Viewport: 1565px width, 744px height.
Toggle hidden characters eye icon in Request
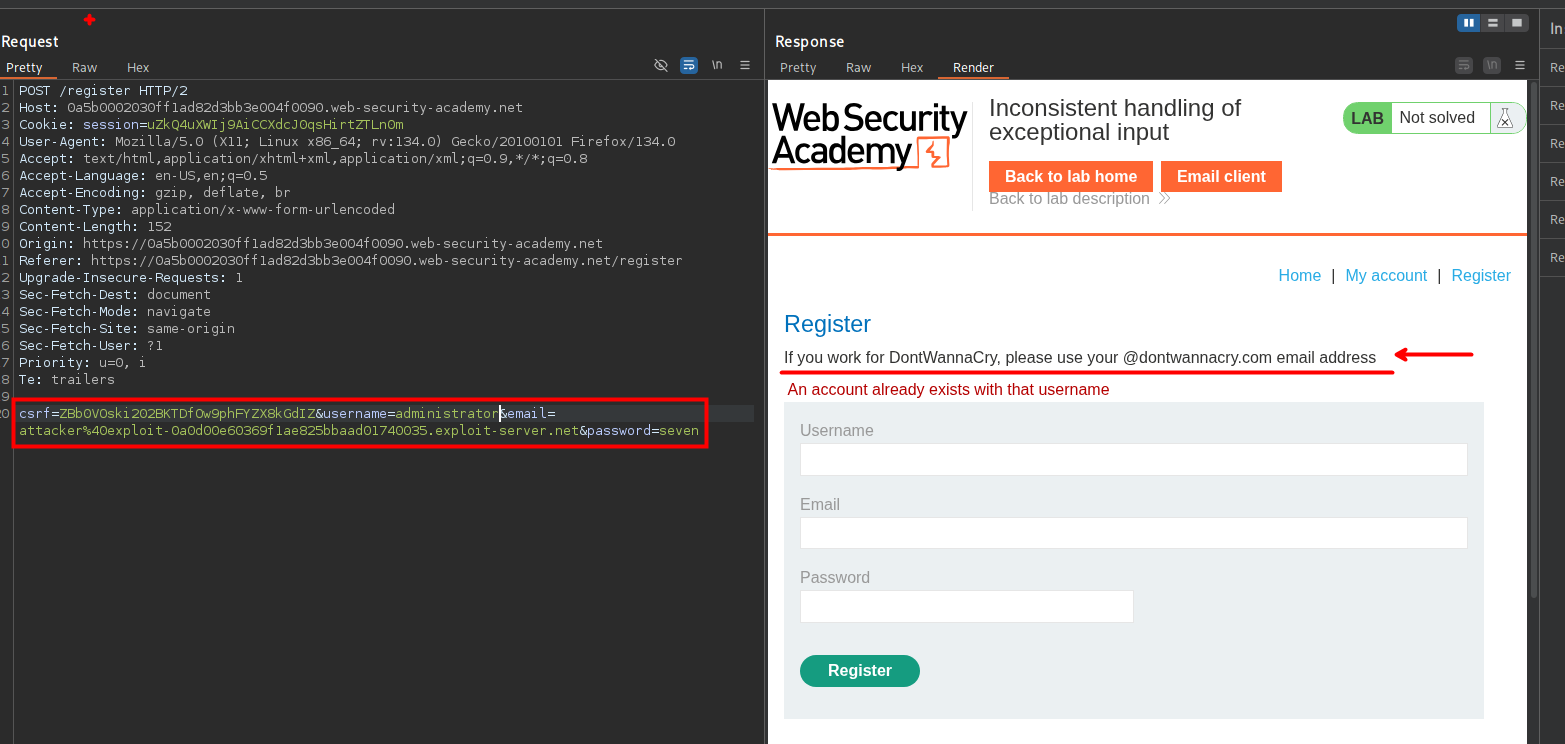tap(660, 65)
